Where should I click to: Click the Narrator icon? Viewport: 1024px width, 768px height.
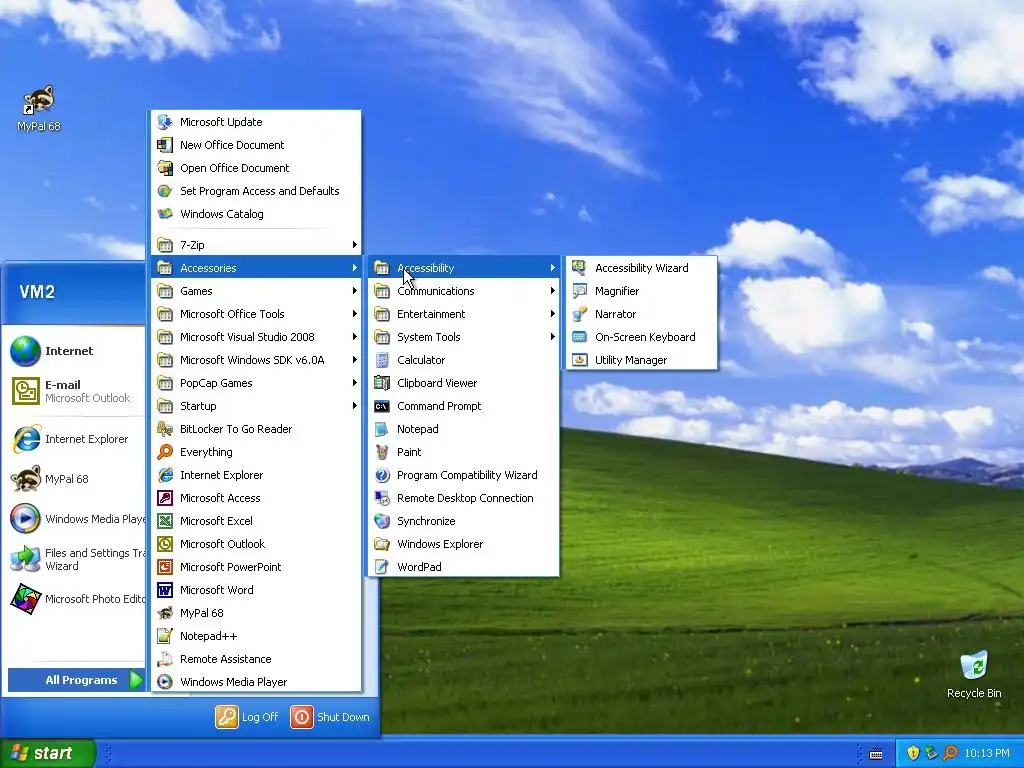(579, 314)
